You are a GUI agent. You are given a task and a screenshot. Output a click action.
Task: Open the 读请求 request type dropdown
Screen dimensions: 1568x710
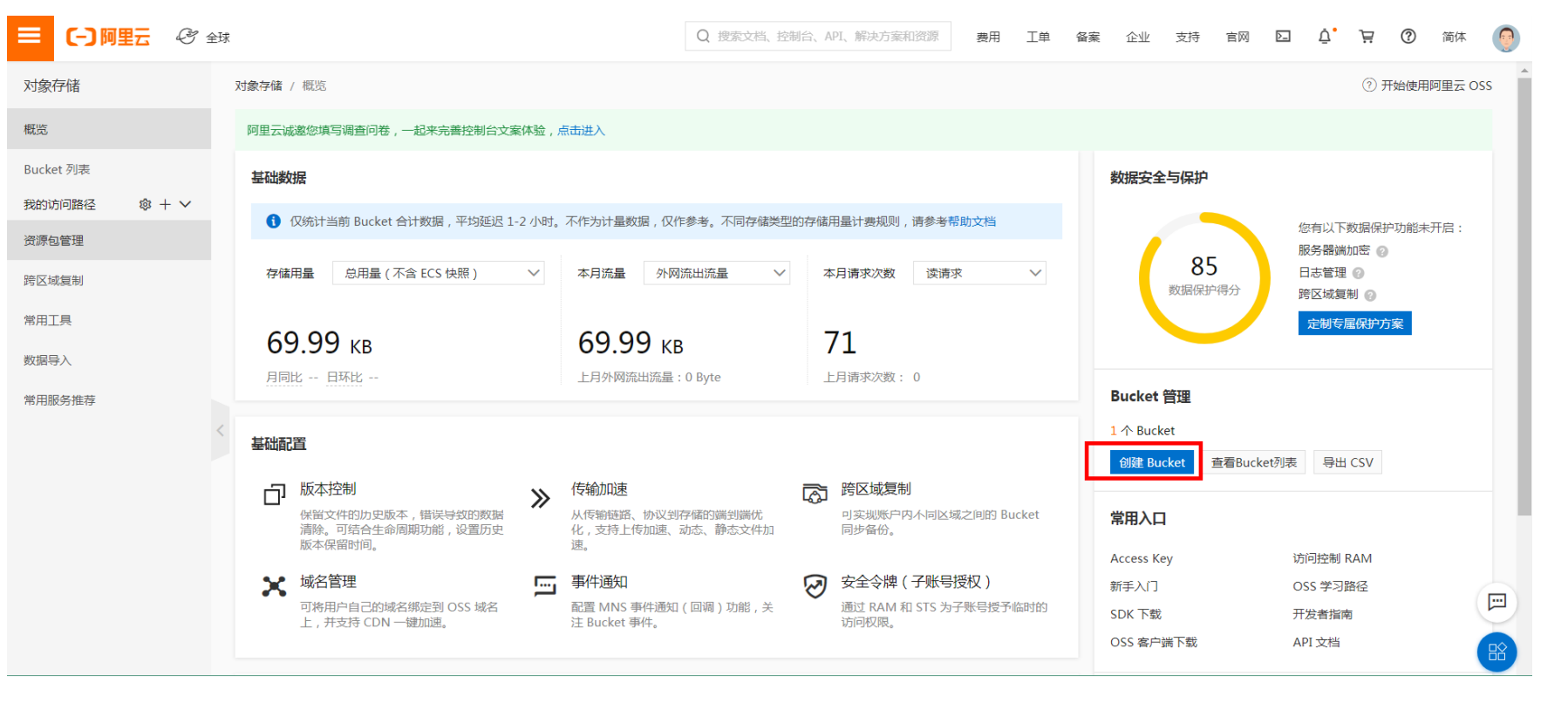tap(979, 273)
